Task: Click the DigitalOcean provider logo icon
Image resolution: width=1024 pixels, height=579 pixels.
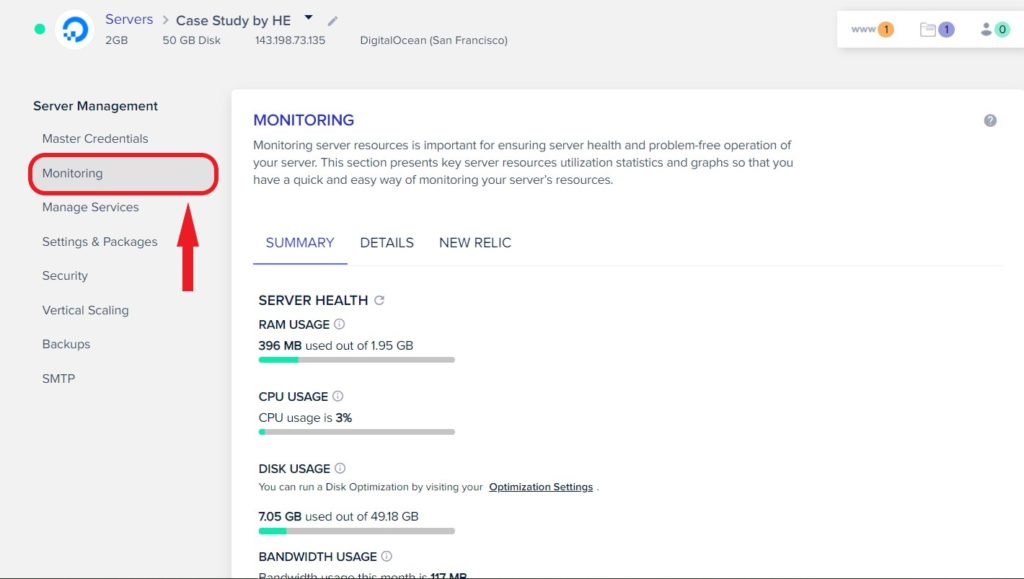Action: pos(74,29)
